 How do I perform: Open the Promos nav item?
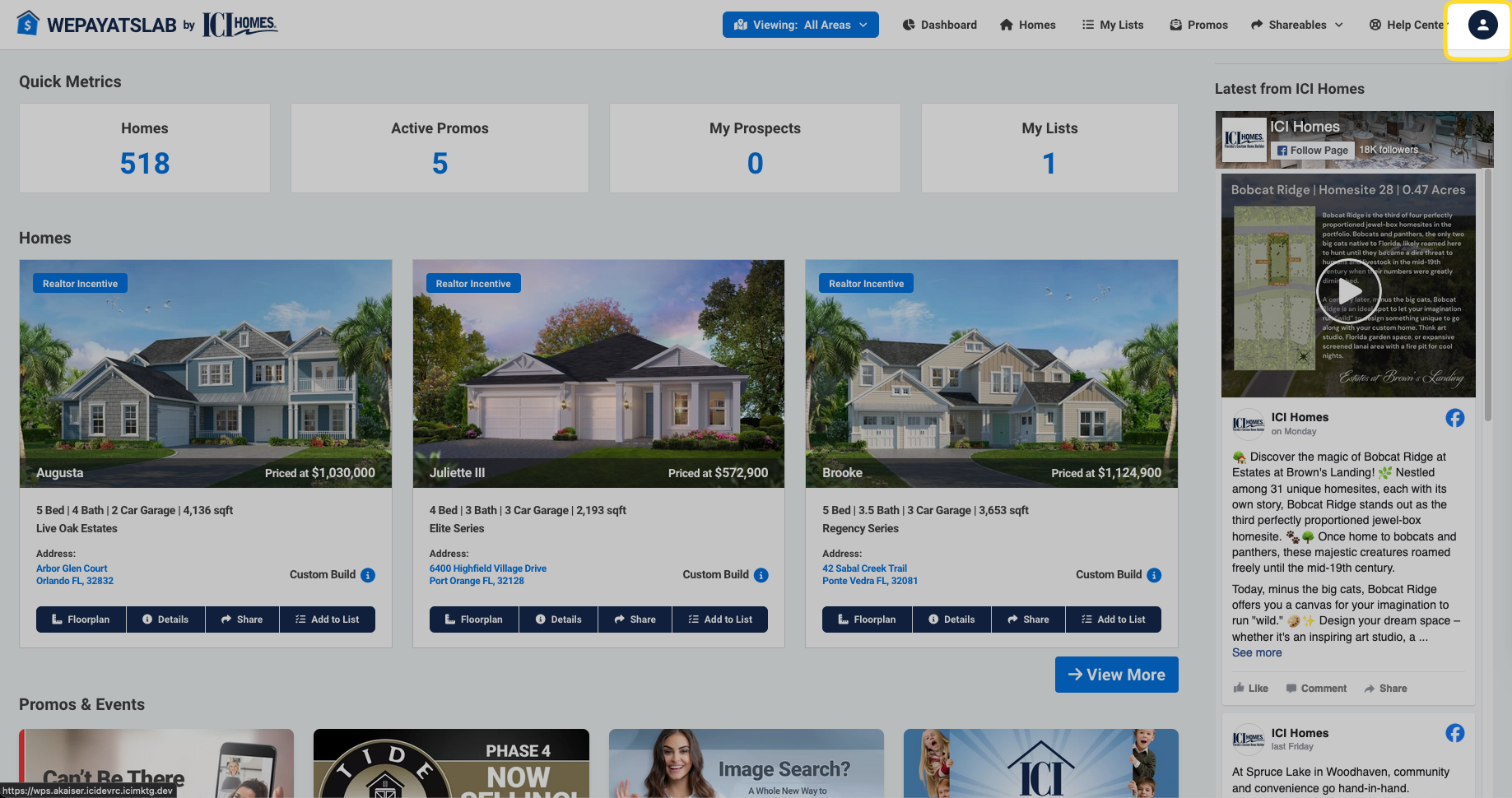pyautogui.click(x=1199, y=25)
